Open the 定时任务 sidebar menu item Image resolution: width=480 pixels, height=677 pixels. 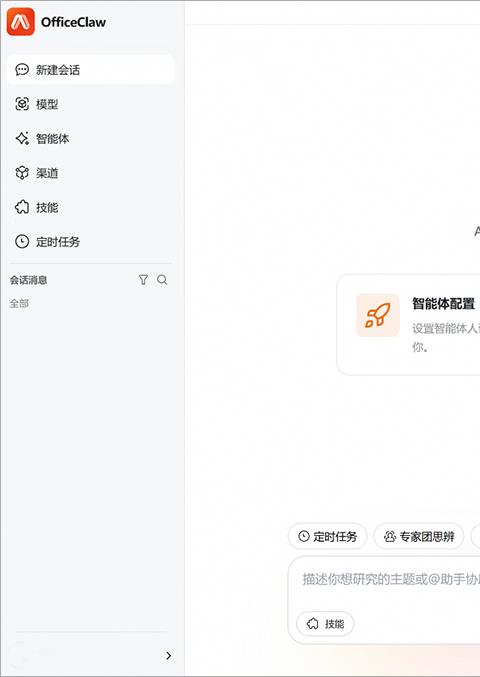pyautogui.click(x=90, y=242)
